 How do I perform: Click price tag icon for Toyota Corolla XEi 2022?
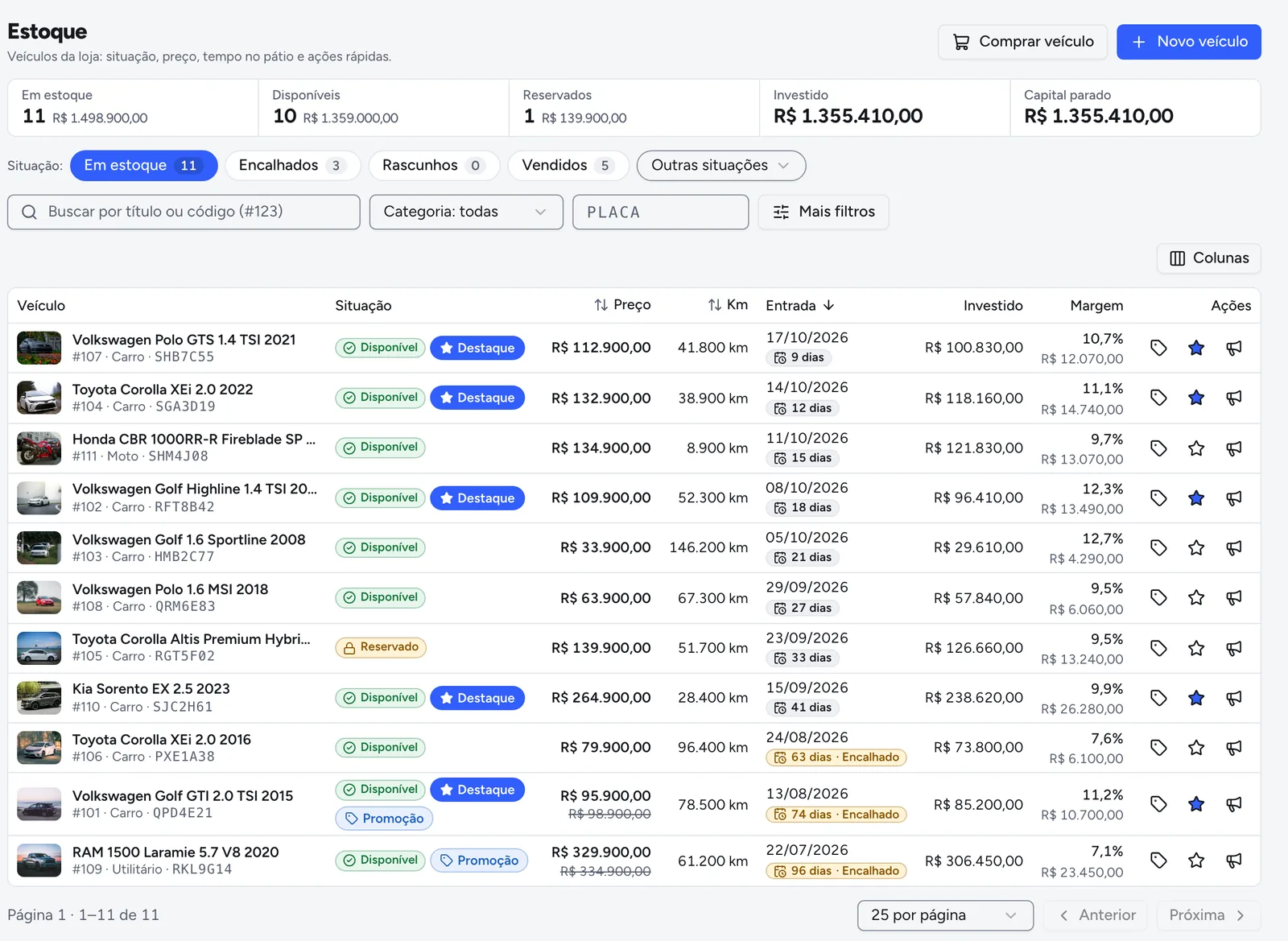pyautogui.click(x=1158, y=398)
